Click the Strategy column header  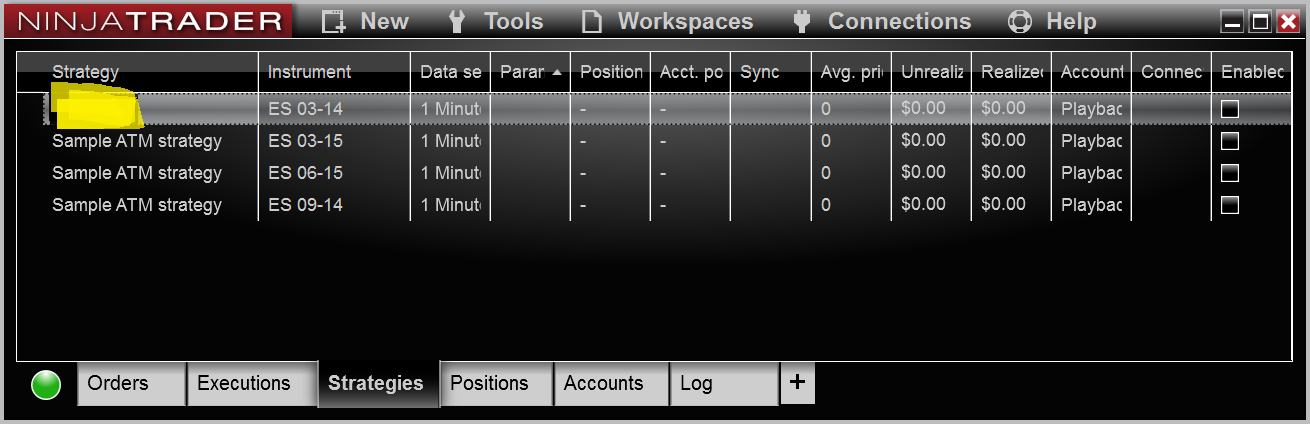86,72
